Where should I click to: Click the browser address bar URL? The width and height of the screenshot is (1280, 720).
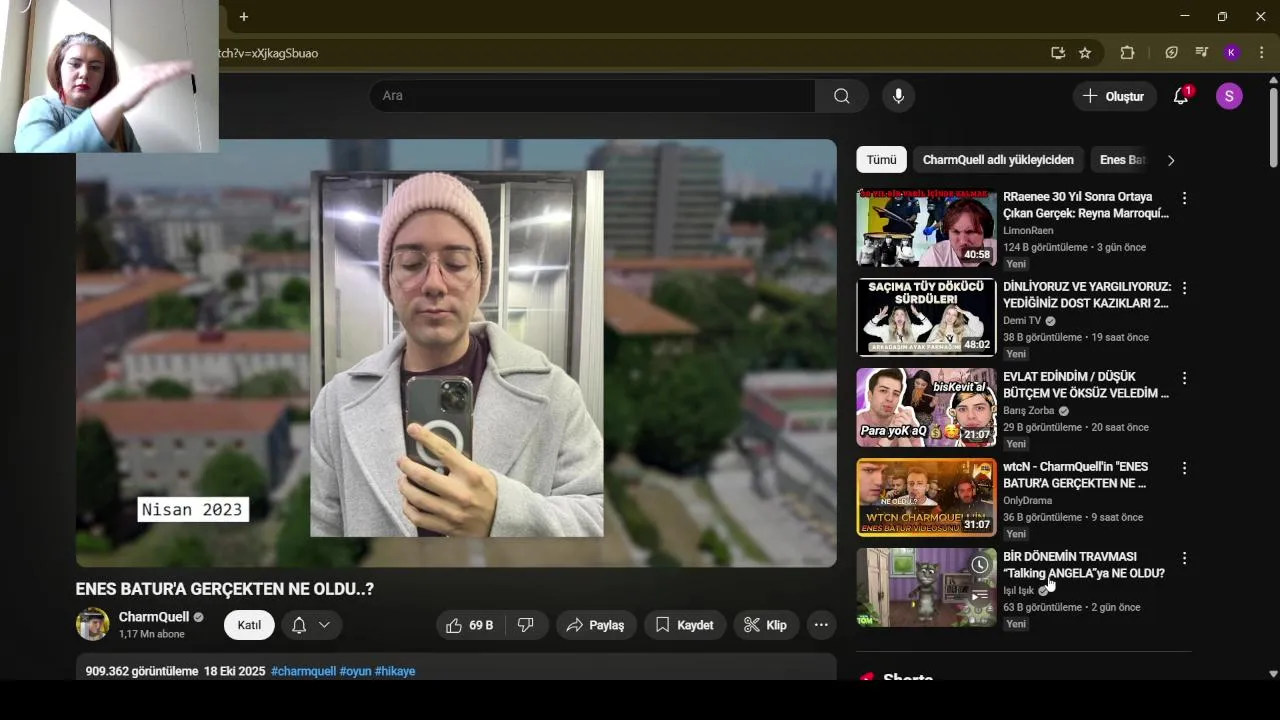[x=269, y=53]
